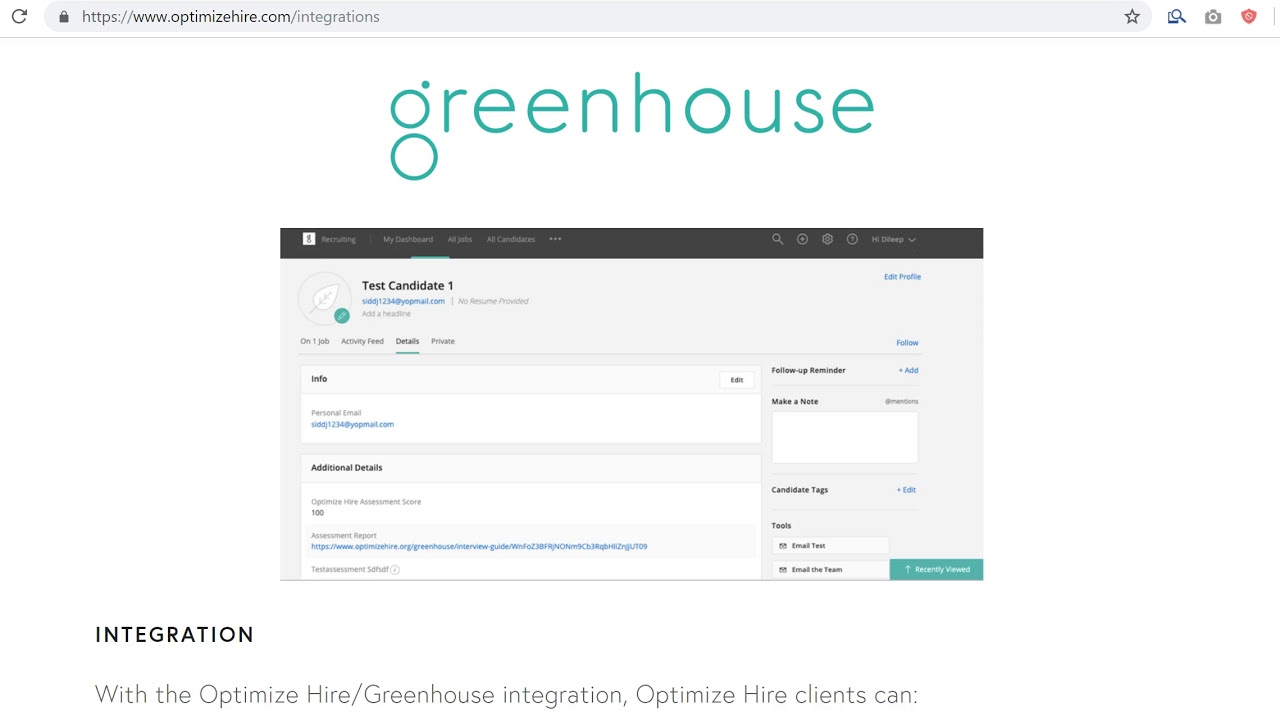Click the Optimize Hire Assessment Score label
Image resolution: width=1280 pixels, height=720 pixels.
tap(366, 502)
